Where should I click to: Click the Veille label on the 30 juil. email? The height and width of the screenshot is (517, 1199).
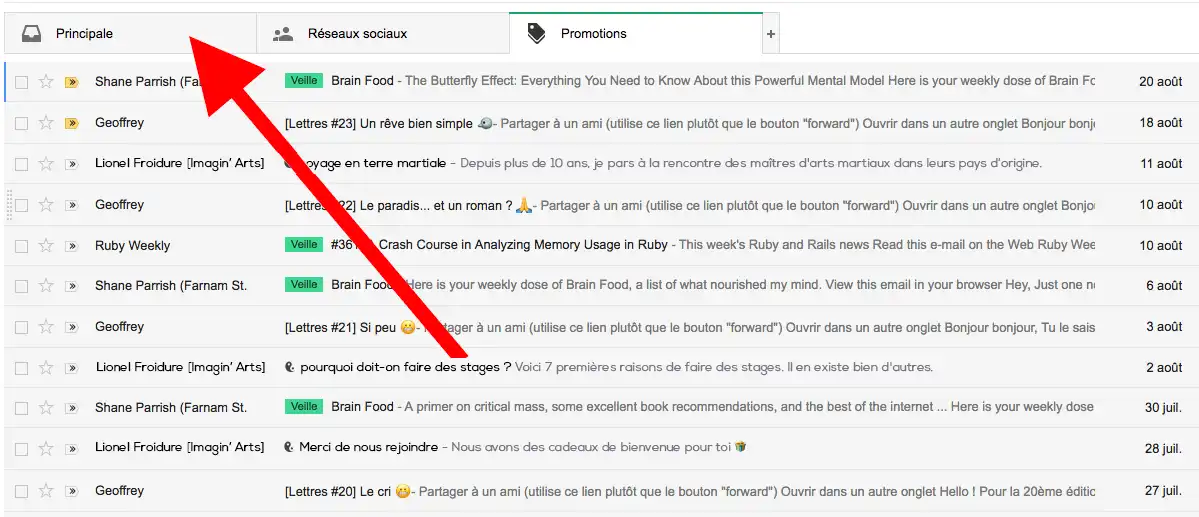tap(304, 406)
